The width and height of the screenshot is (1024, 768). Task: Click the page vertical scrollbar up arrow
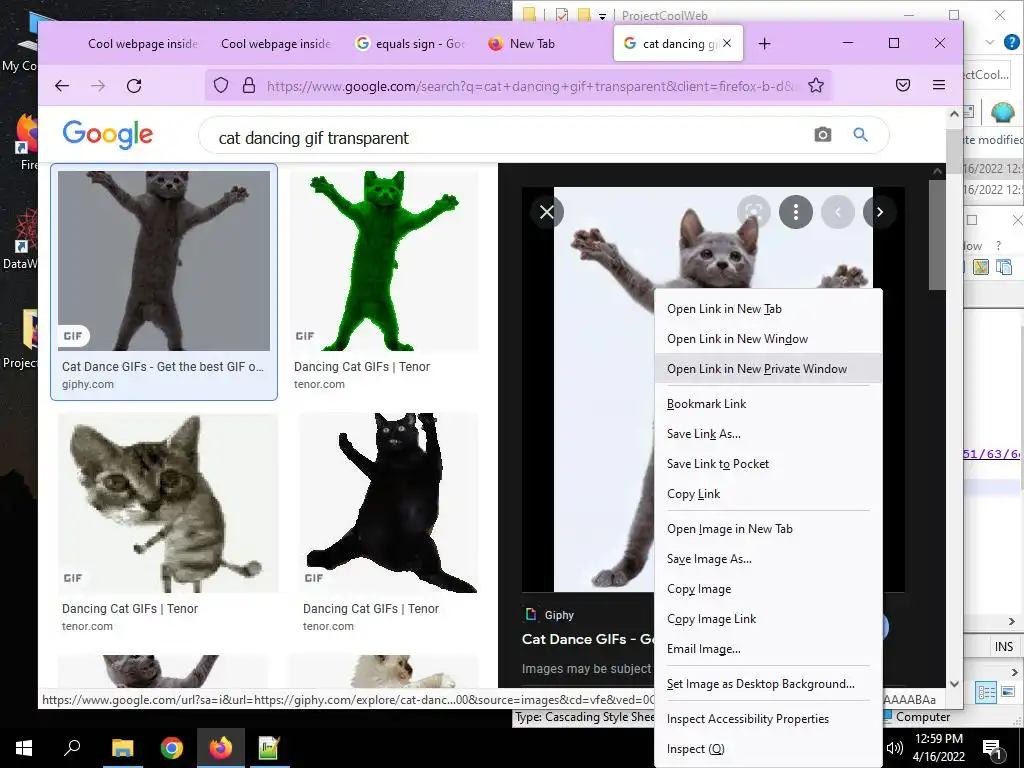pyautogui.click(x=954, y=114)
